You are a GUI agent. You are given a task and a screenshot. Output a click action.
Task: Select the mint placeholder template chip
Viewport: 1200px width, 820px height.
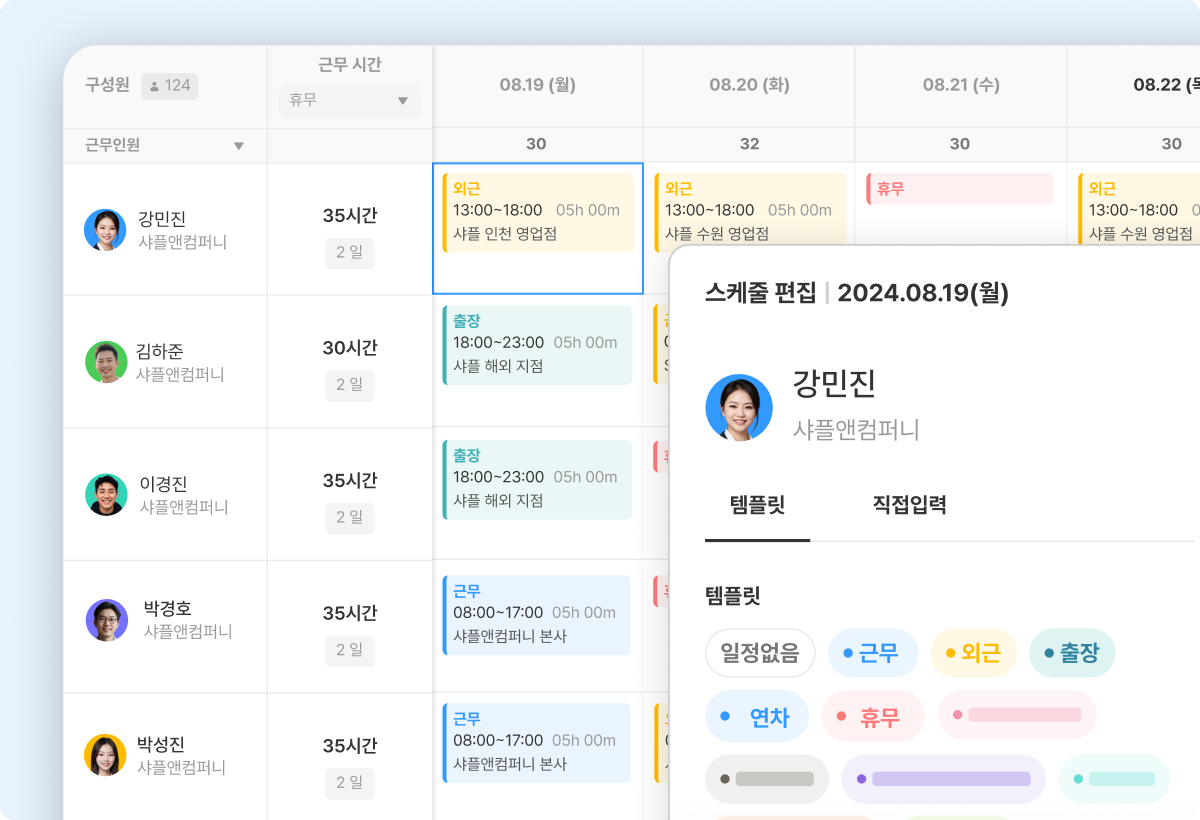(x=1114, y=779)
